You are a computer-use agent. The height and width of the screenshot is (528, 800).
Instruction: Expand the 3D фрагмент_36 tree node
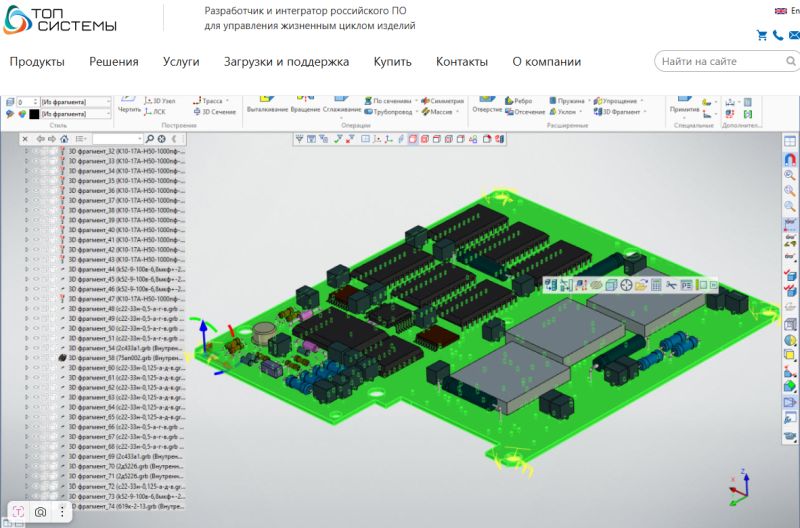(x=26, y=190)
